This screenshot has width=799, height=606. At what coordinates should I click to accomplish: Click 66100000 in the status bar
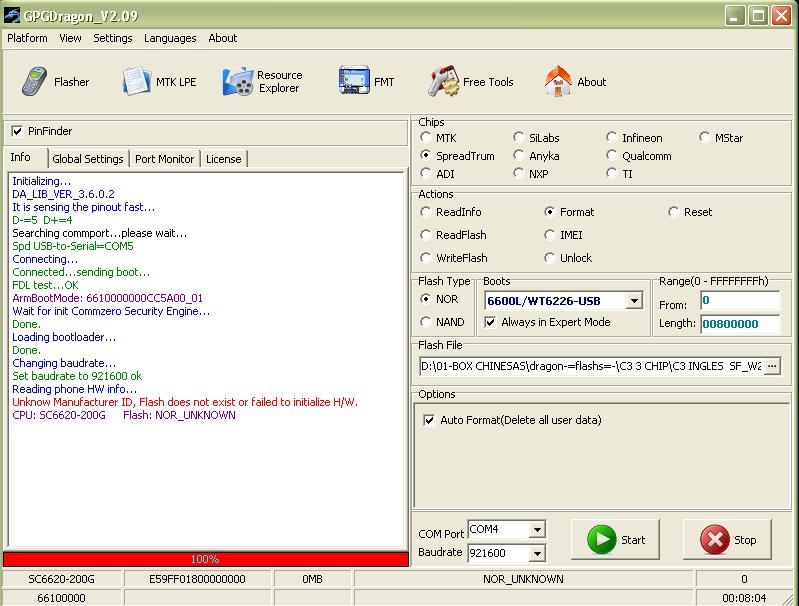coord(61,598)
